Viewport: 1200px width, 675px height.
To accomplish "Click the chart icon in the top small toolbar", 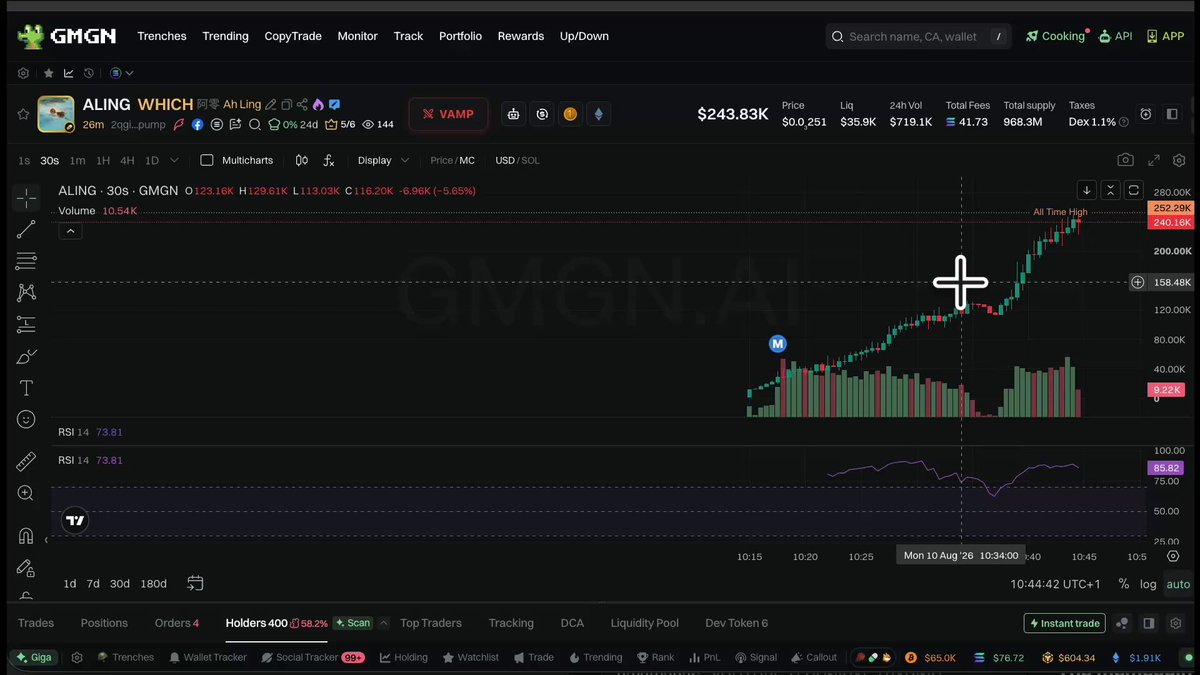I will point(68,73).
